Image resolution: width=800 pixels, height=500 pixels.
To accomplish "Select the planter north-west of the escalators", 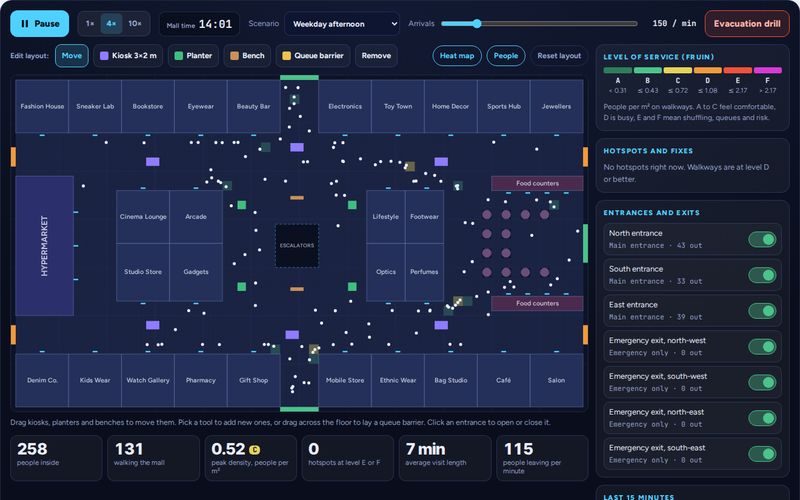I will coord(242,205).
